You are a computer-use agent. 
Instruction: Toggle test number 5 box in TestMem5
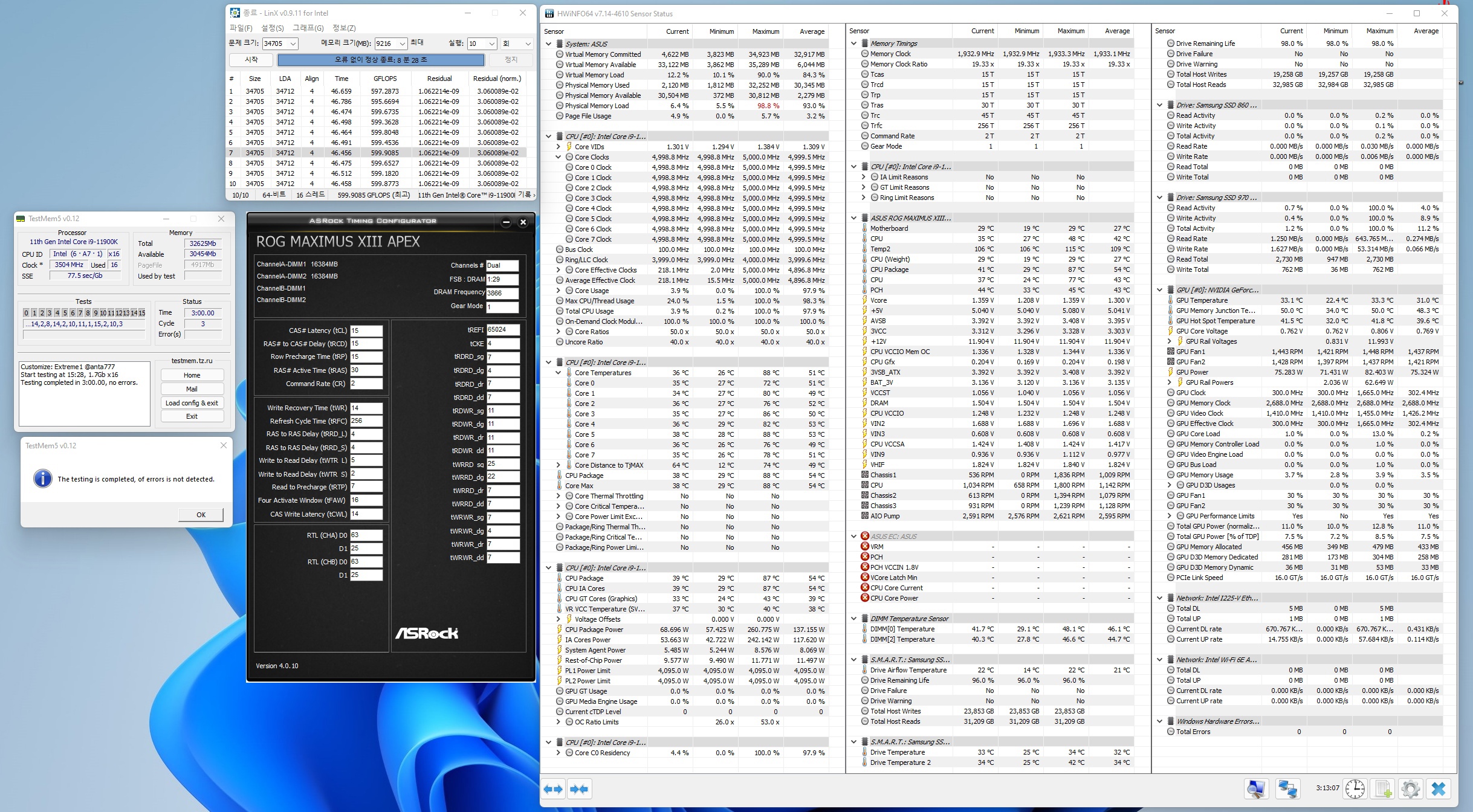[65, 313]
